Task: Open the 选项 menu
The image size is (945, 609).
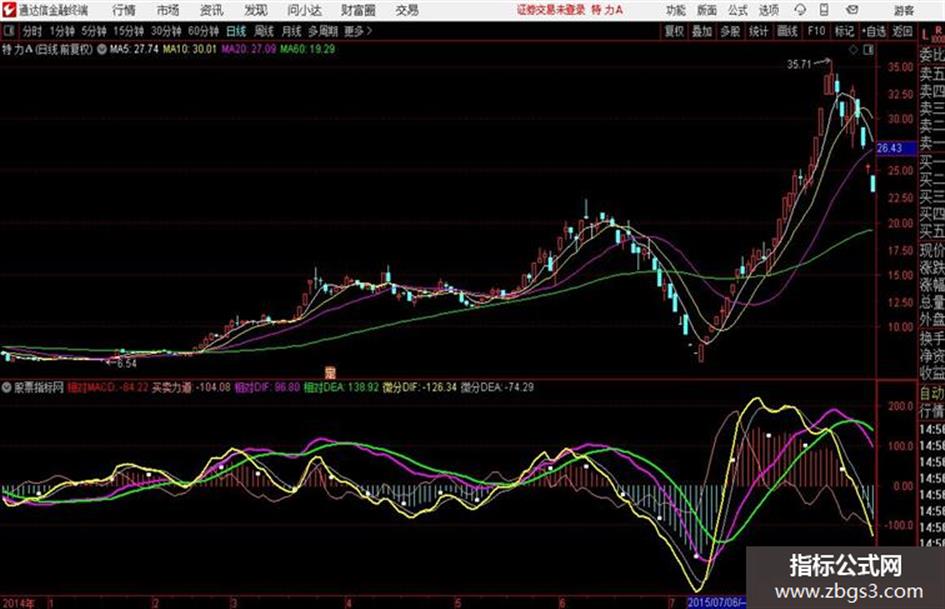Action: (769, 10)
